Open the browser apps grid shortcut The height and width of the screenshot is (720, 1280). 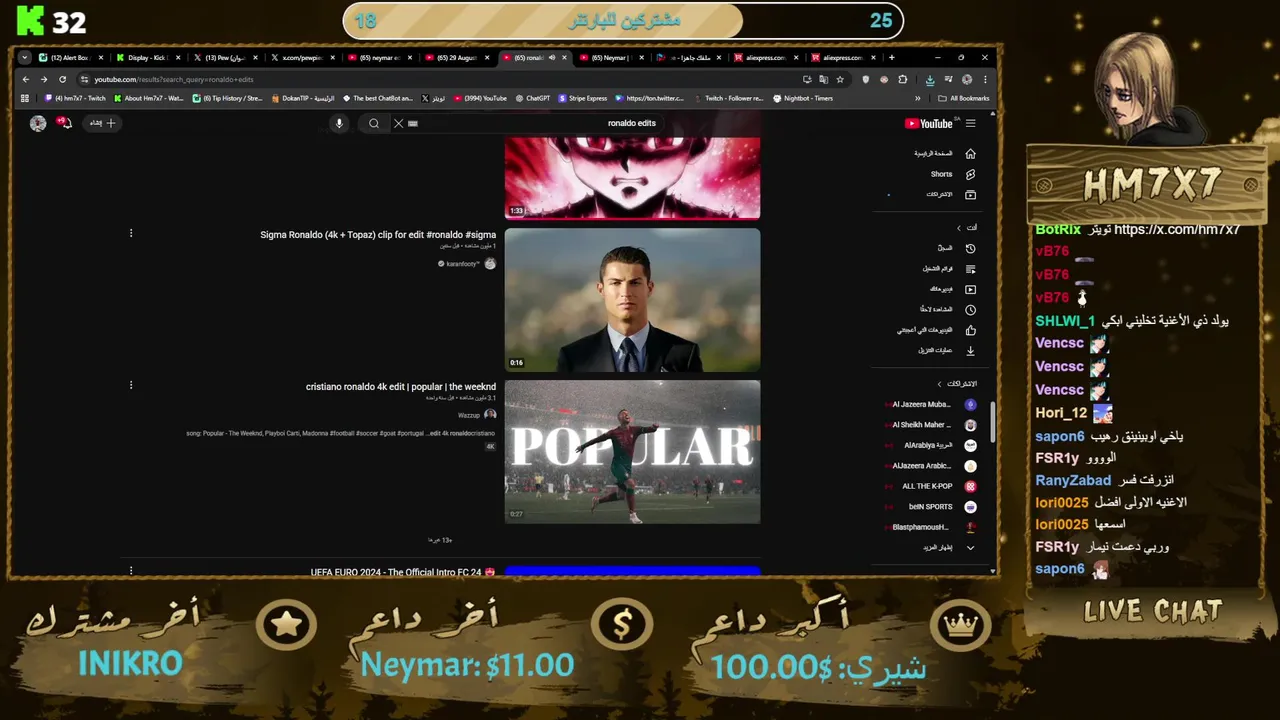pos(25,98)
